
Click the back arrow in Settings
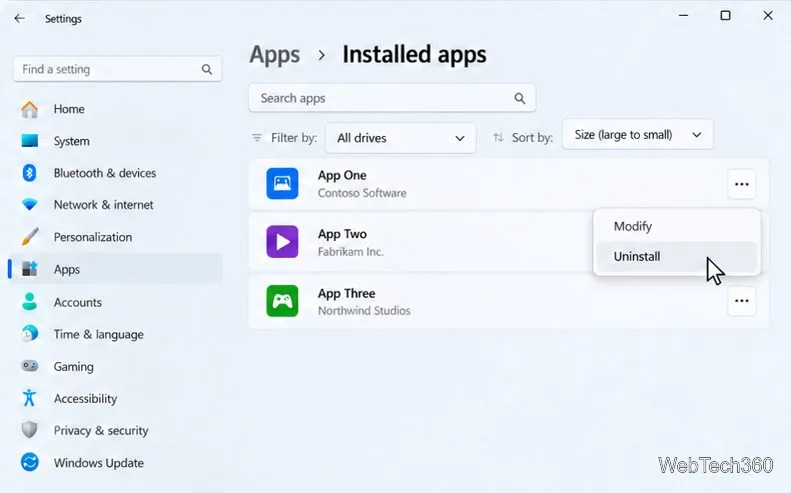pos(19,19)
